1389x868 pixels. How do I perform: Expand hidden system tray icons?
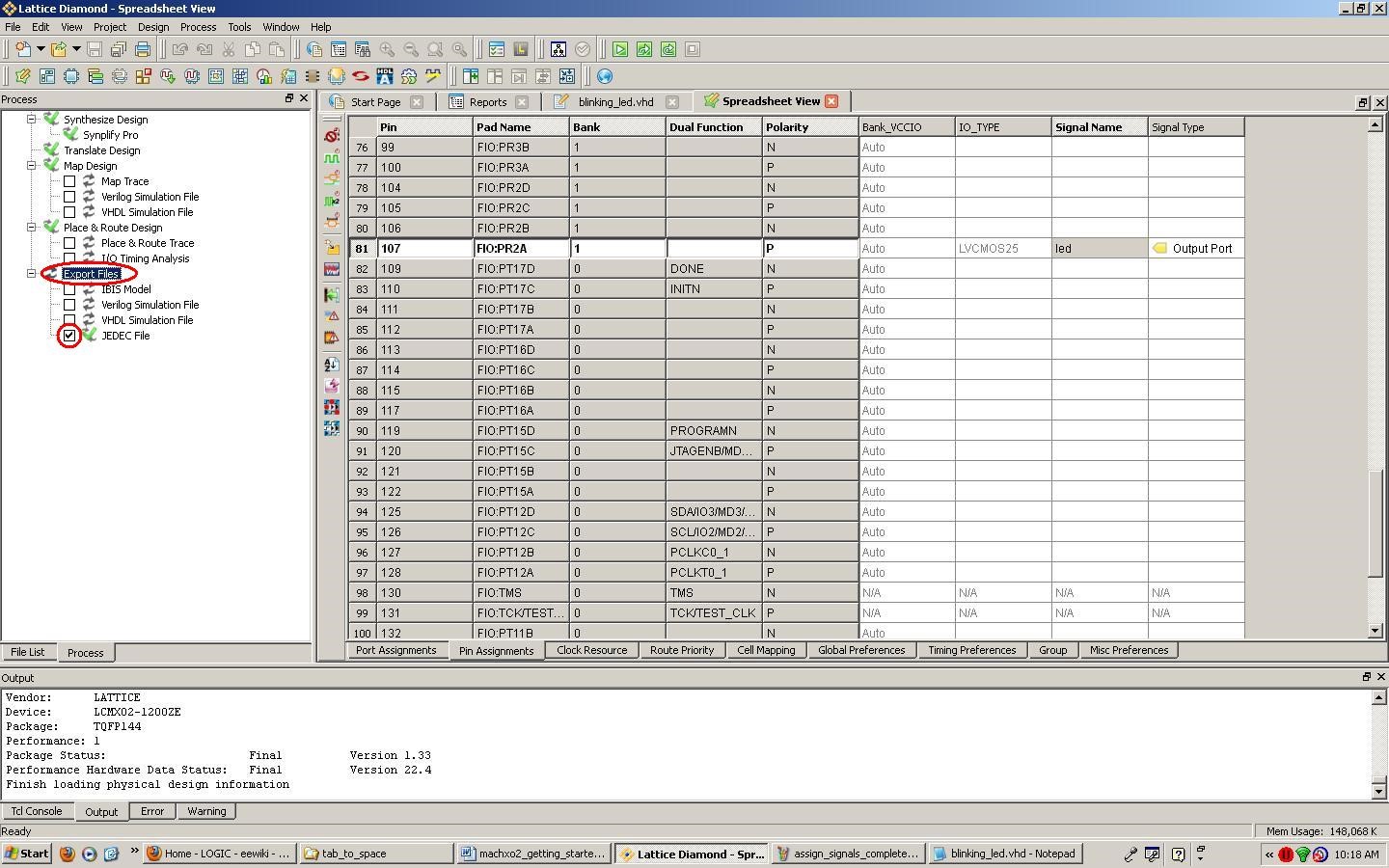point(1269,854)
